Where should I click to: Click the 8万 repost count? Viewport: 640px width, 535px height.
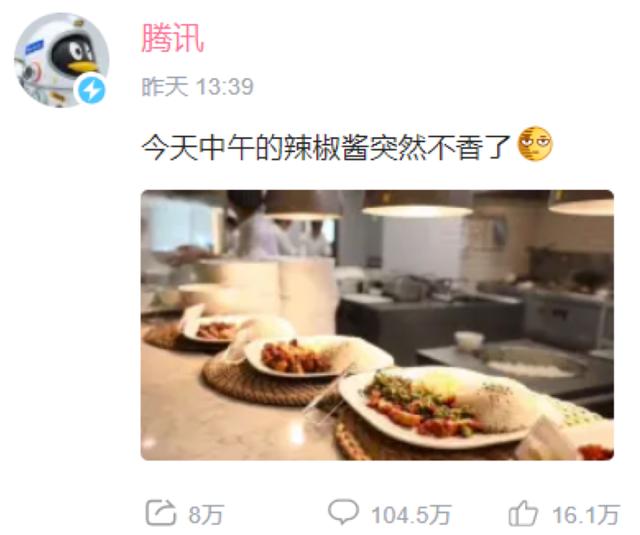[206, 514]
